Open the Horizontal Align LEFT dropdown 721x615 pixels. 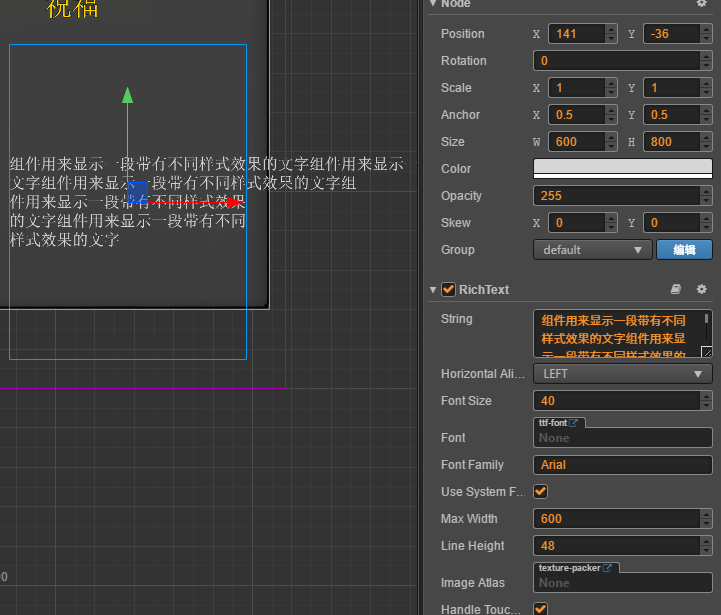click(622, 374)
